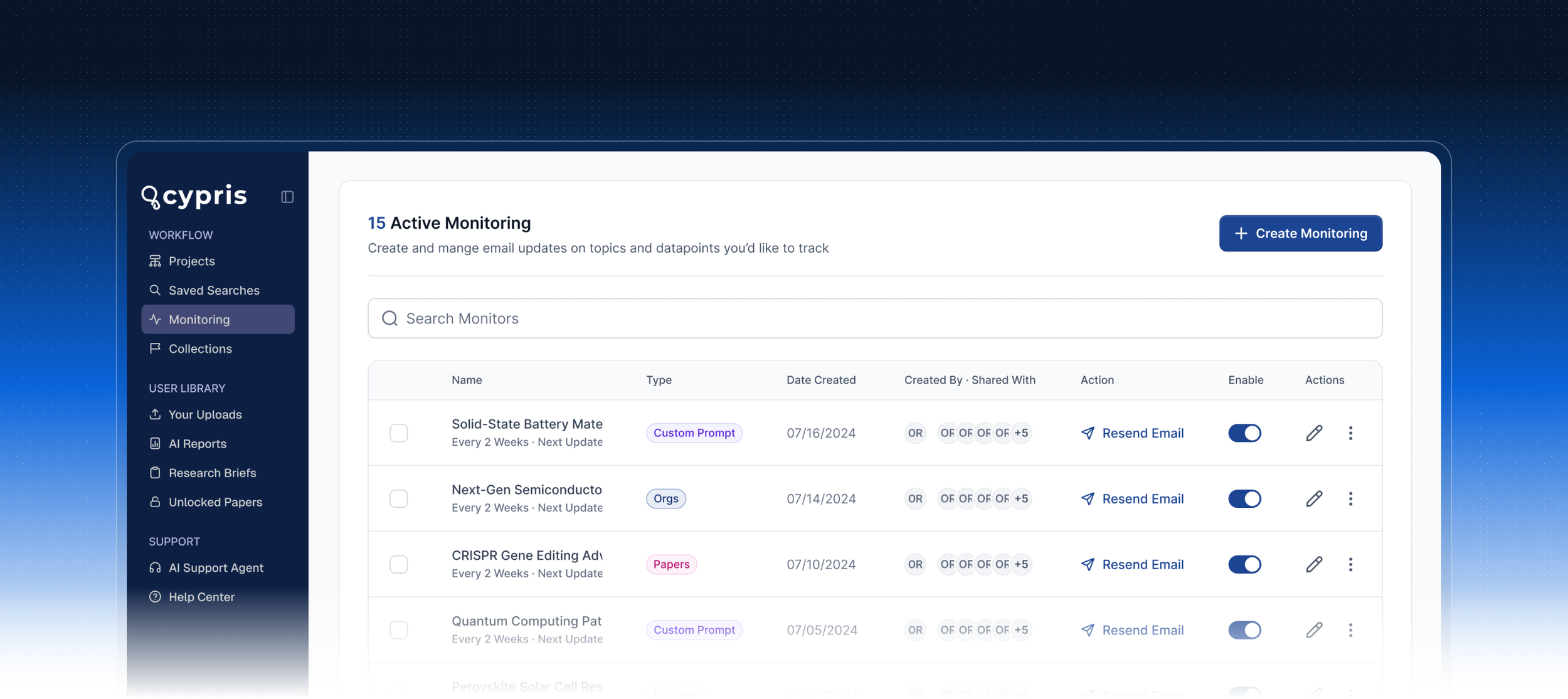Open more options for CRISPR Gene Editing row
Screen dimensions: 1568x699
click(x=1350, y=564)
